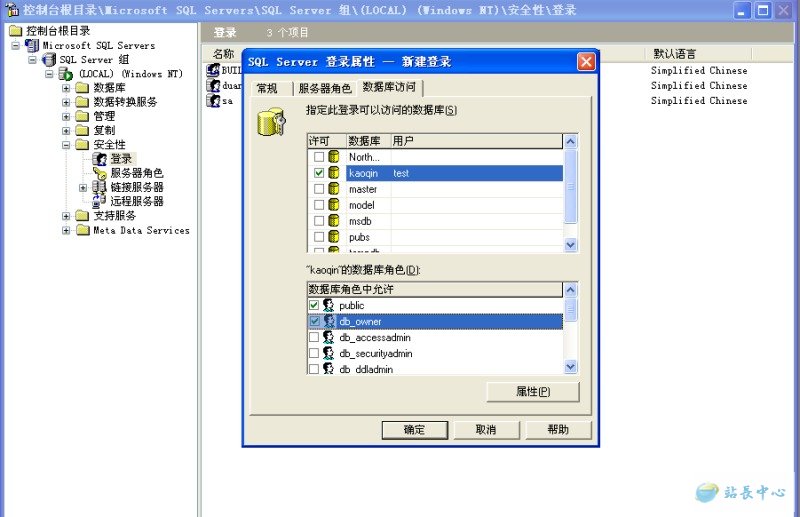The height and width of the screenshot is (517, 800).
Task: Click the model database cylinder icon
Action: pyautogui.click(x=334, y=205)
